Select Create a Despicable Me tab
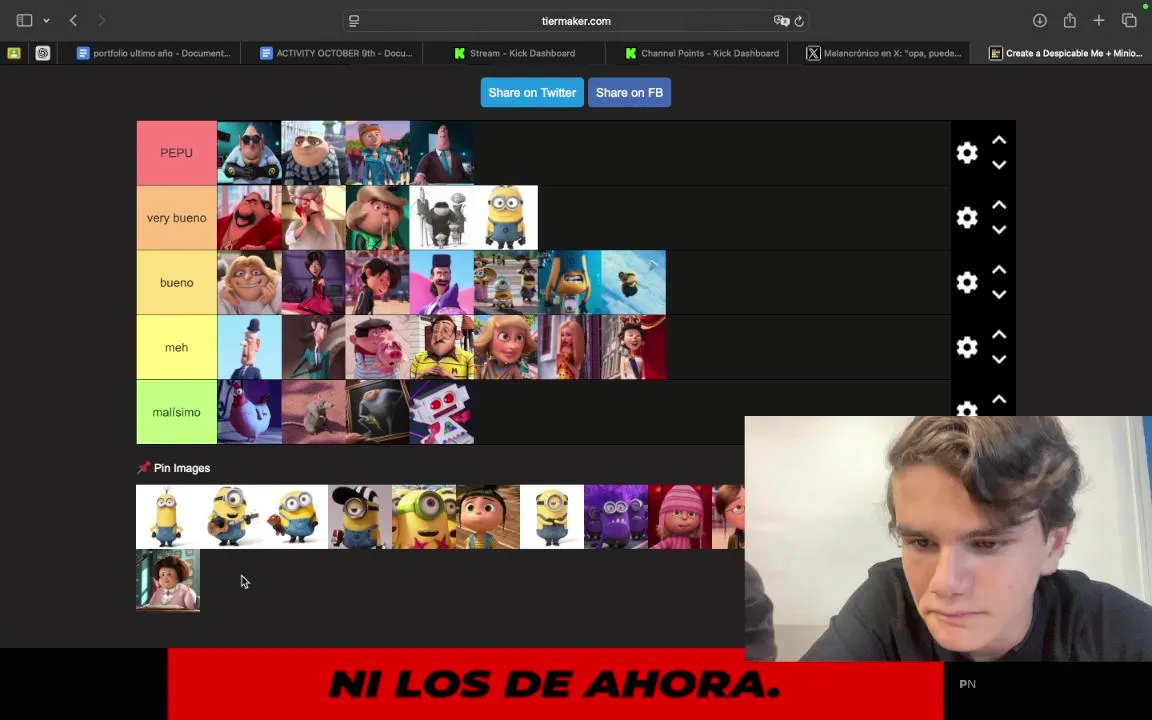The image size is (1152, 720). tap(1065, 53)
